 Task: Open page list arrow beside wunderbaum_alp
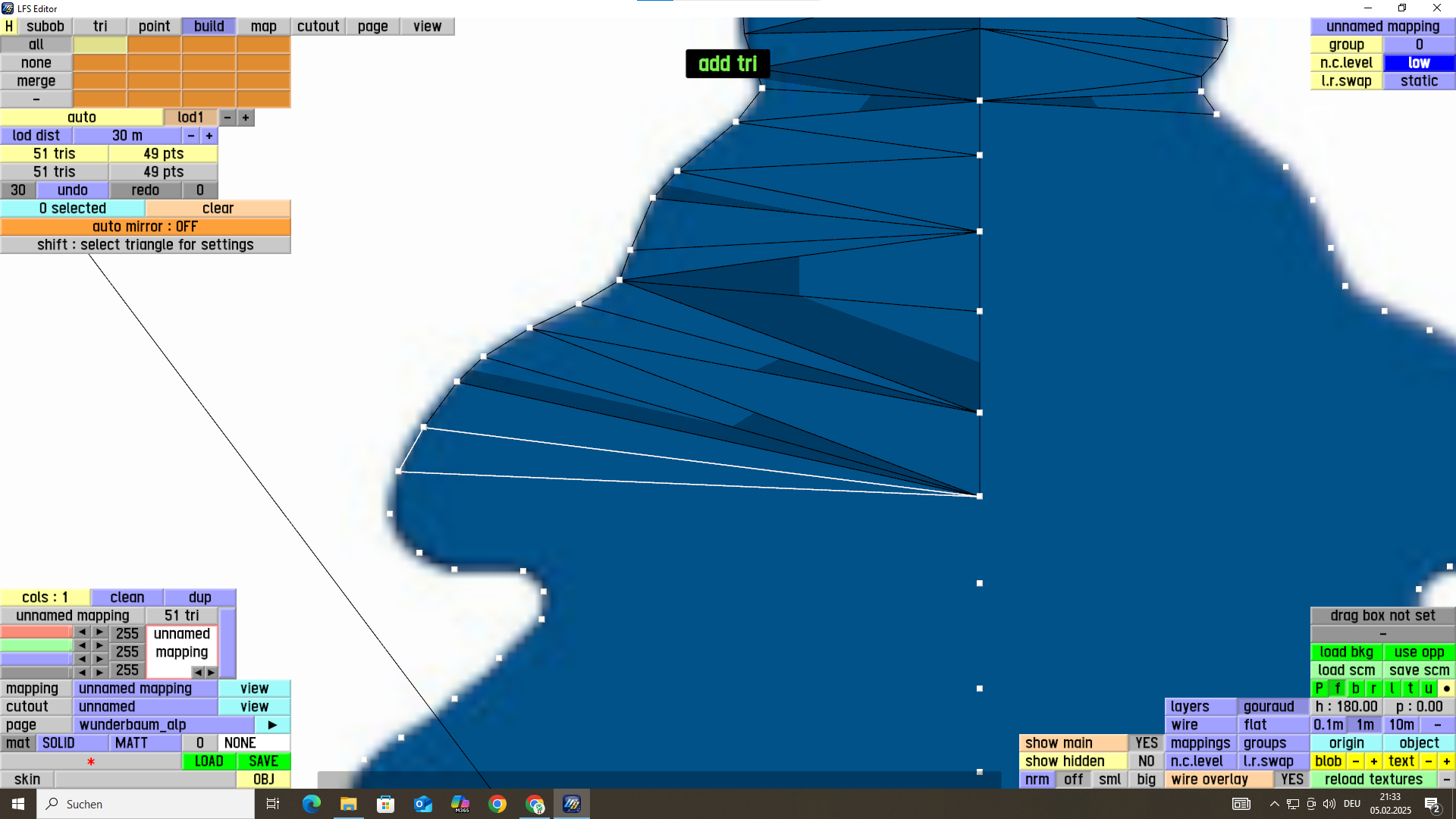(x=272, y=725)
